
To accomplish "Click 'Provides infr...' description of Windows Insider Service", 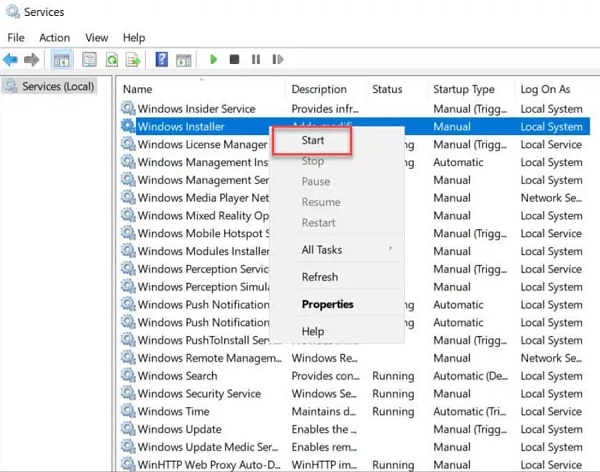I will coord(325,109).
